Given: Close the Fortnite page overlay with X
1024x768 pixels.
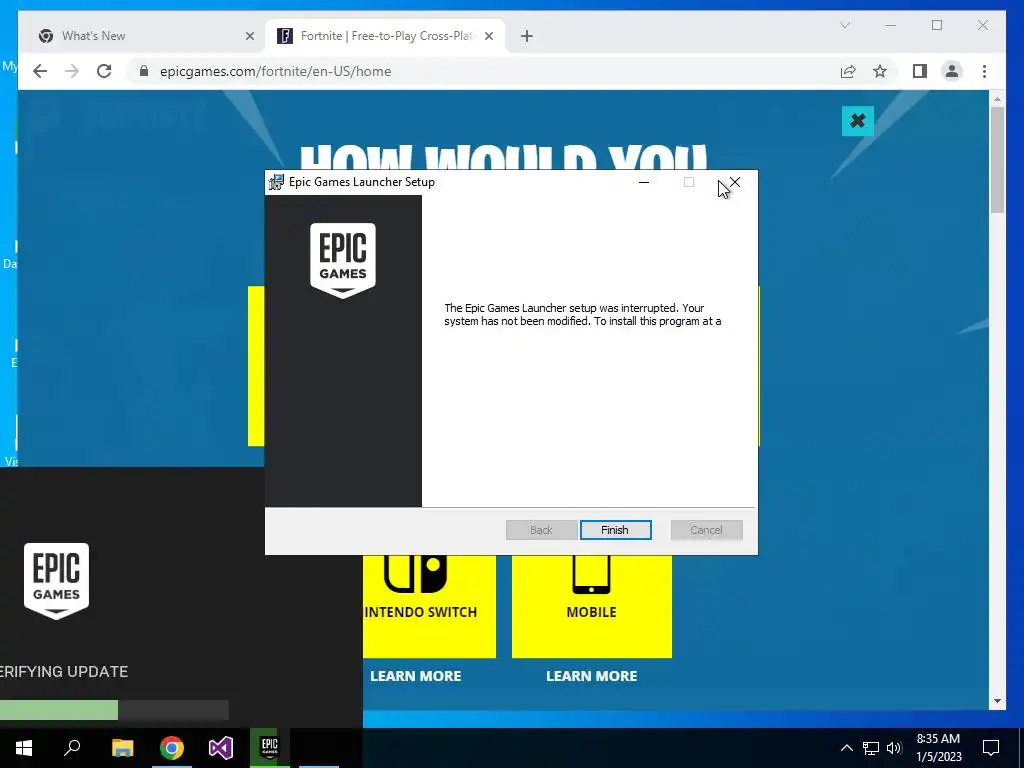Looking at the screenshot, I should (x=857, y=121).
